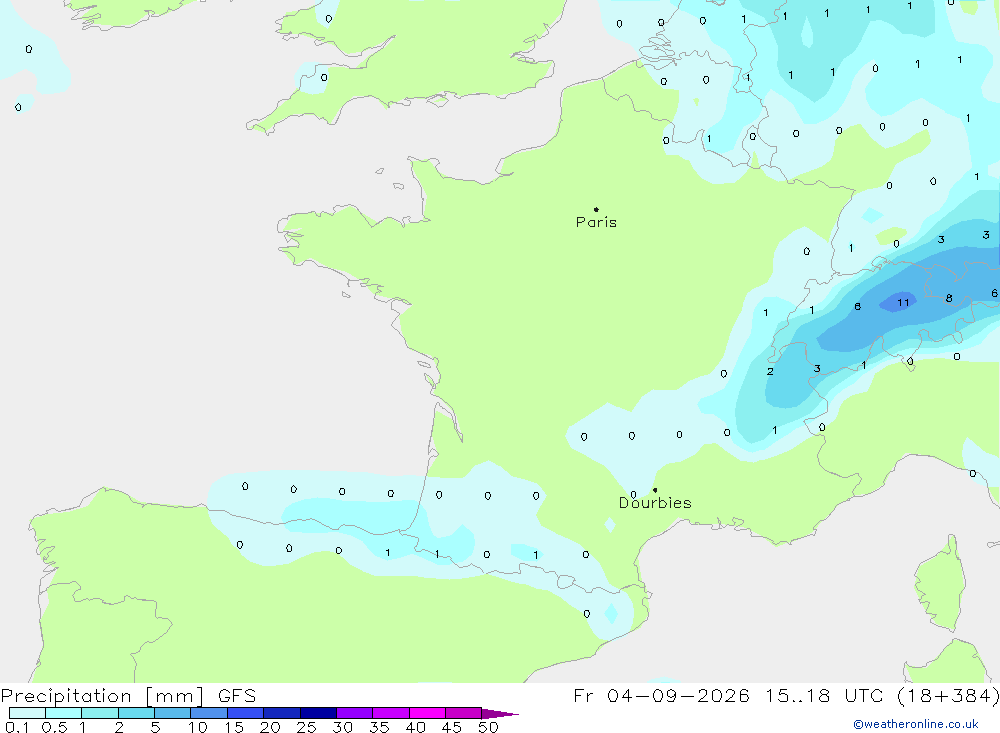
Task: Pick the 0.1–0.5 mm legend color swatch
Action: click(27, 713)
